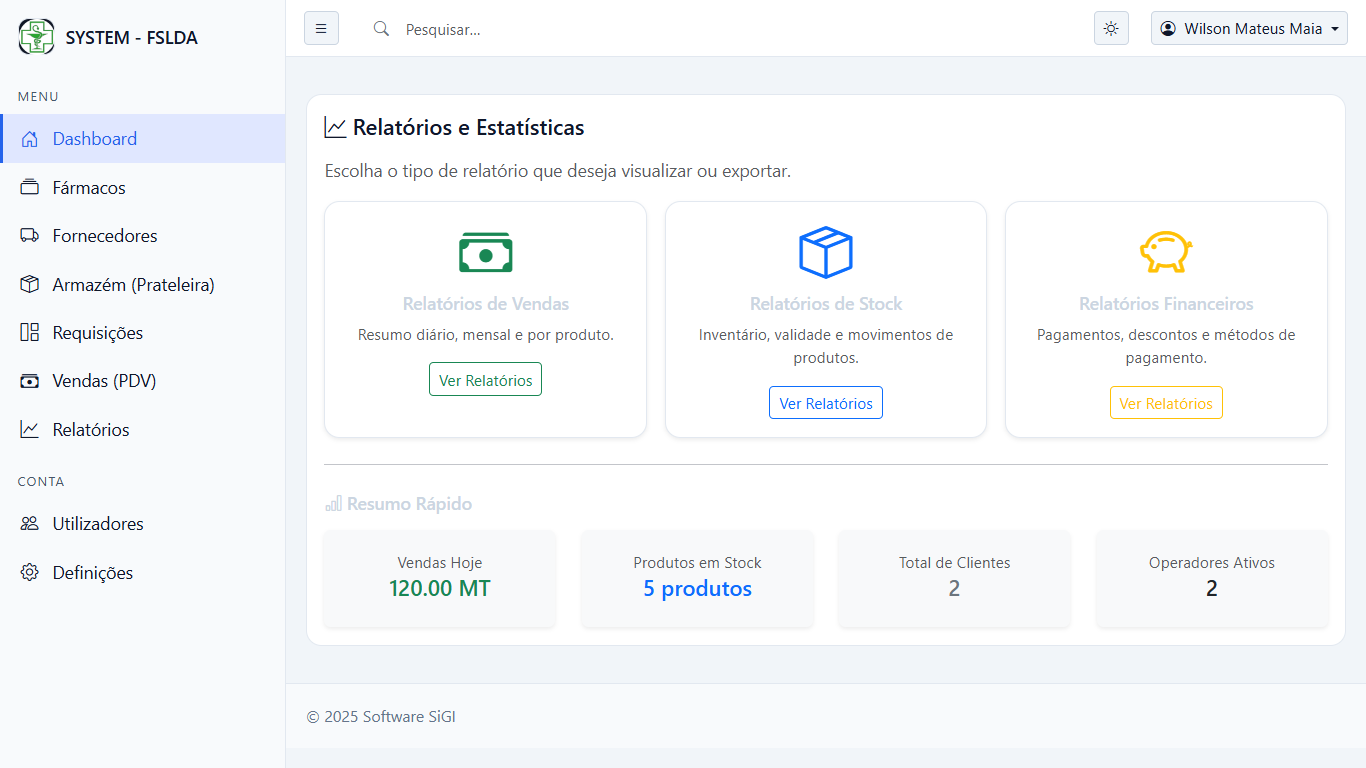Open Fármacos in the sidebar menu

pos(89,188)
